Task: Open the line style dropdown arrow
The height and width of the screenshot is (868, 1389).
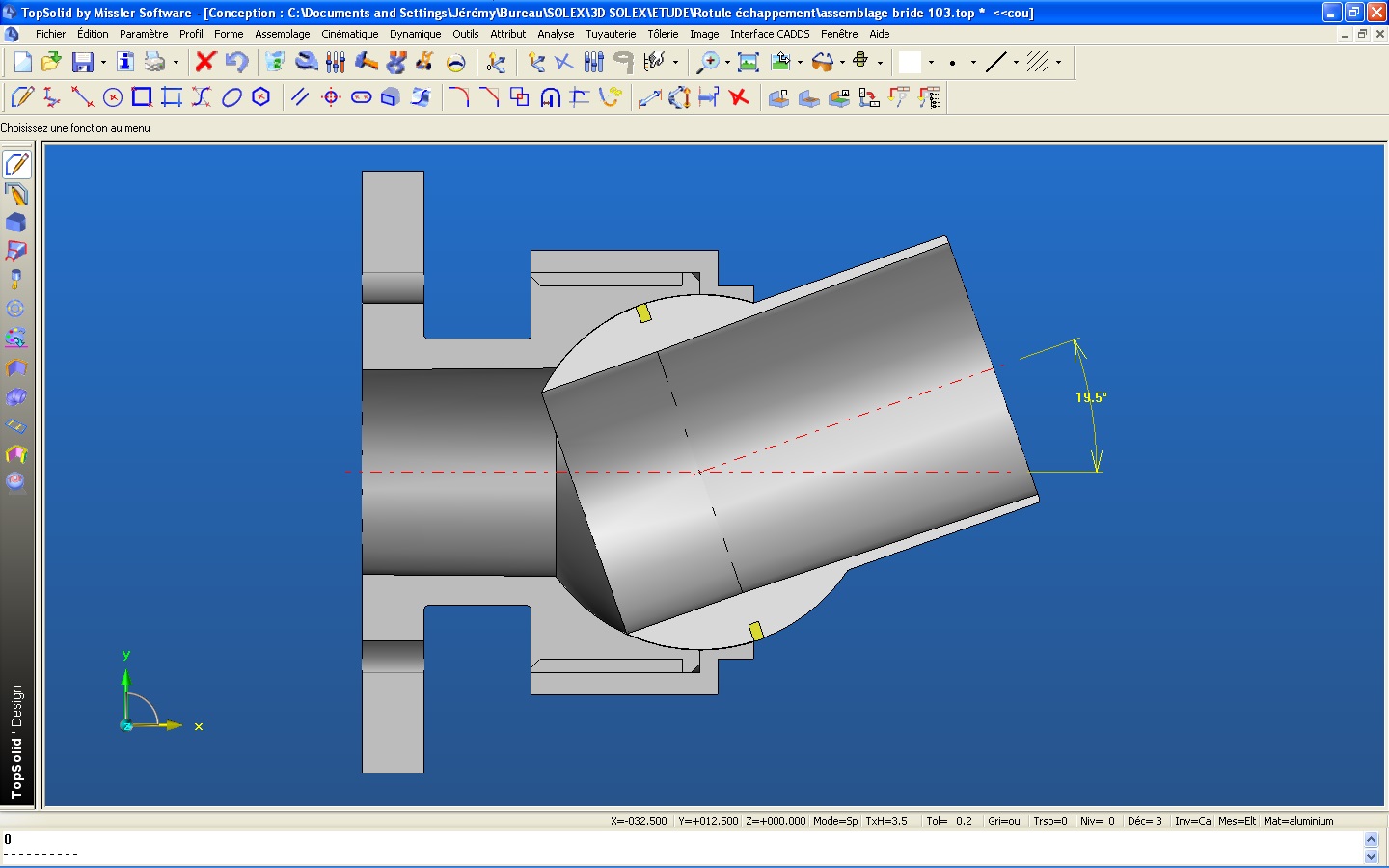Action: click(x=1016, y=63)
